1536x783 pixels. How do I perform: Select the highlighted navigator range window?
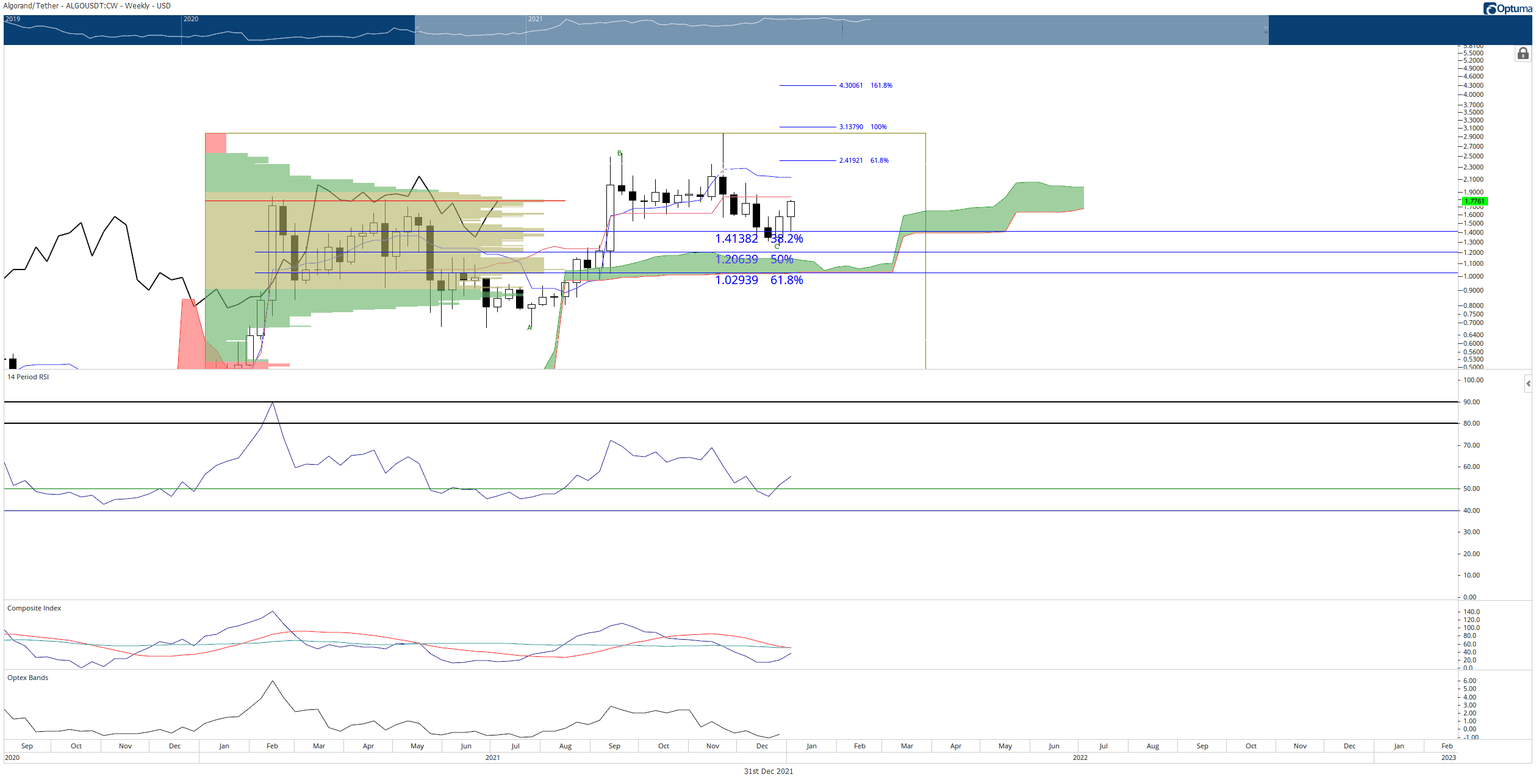click(841, 30)
